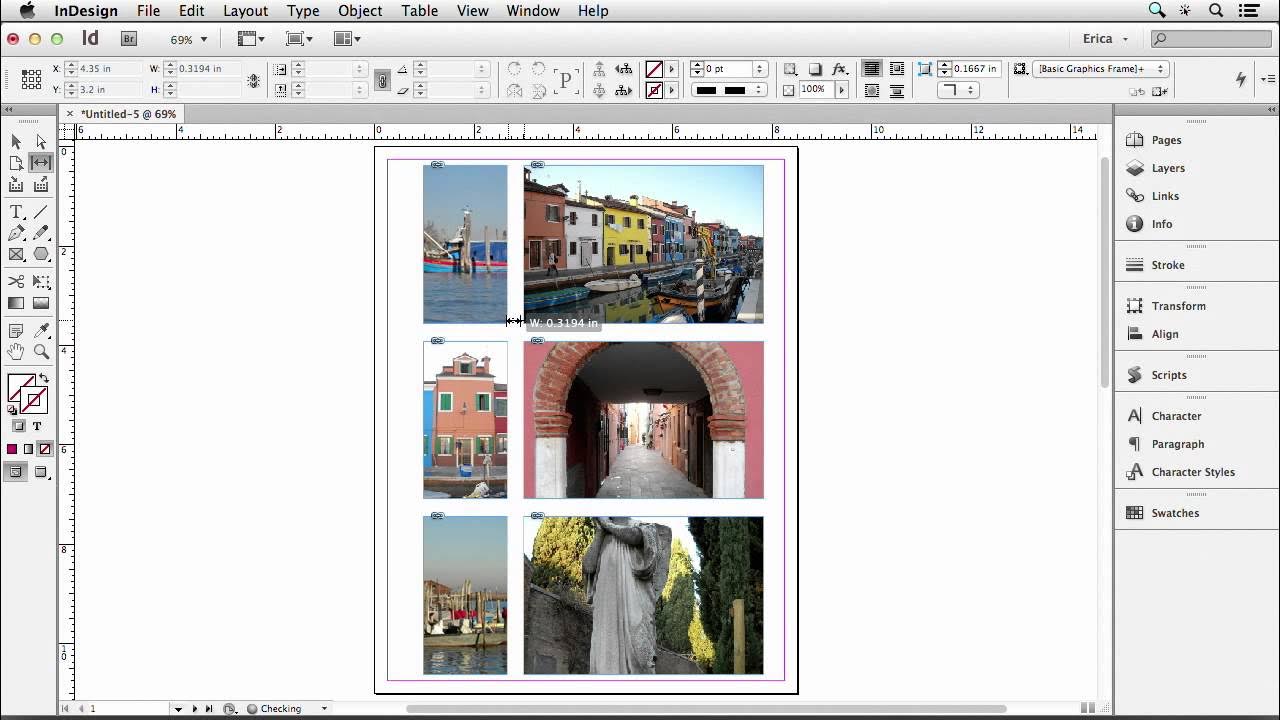Toggle wrap around bounding box
The image size is (1280, 720).
tap(896, 69)
